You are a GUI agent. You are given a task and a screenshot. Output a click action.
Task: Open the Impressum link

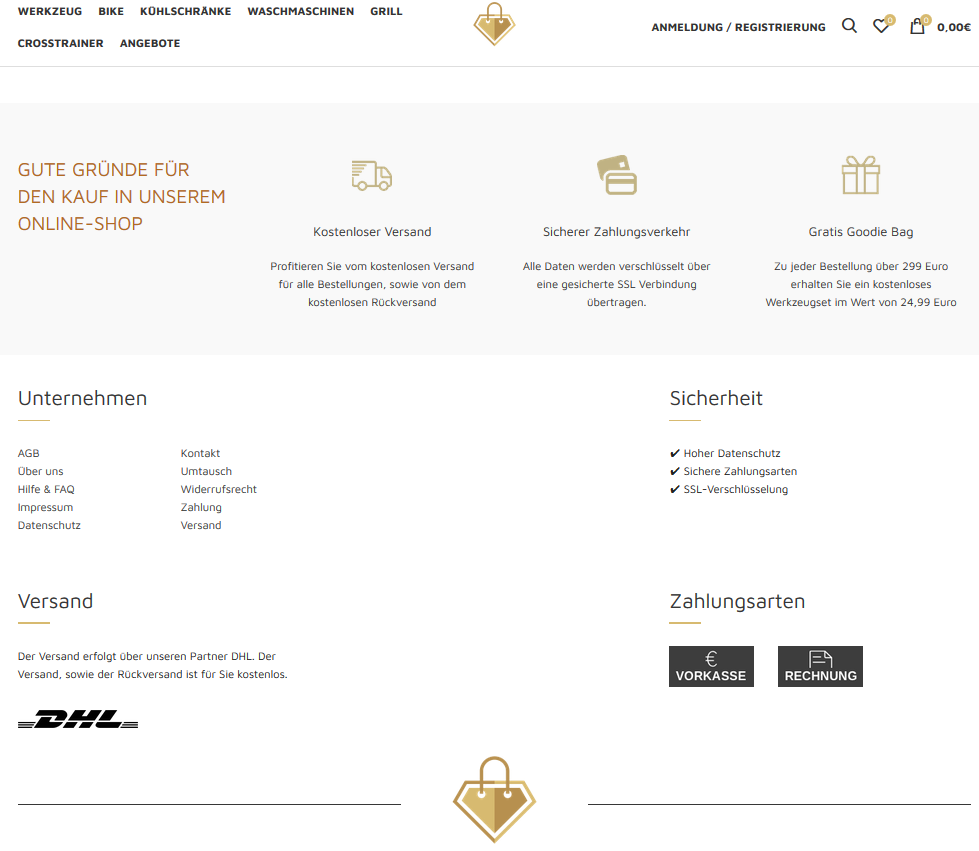pyautogui.click(x=46, y=508)
